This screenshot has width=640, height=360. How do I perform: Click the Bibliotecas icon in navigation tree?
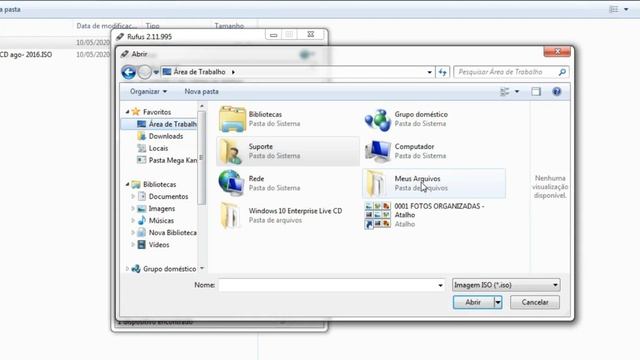tap(136, 184)
